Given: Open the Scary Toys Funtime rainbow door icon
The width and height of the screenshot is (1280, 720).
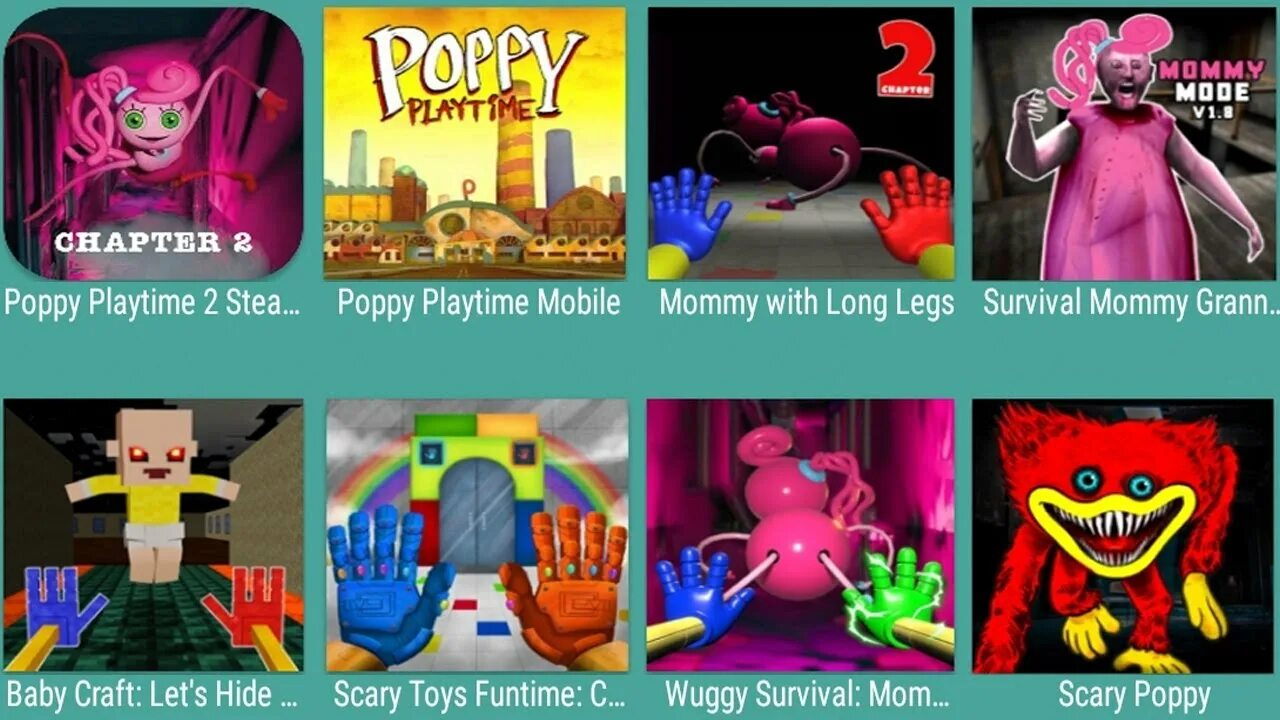Looking at the screenshot, I should 477,535.
